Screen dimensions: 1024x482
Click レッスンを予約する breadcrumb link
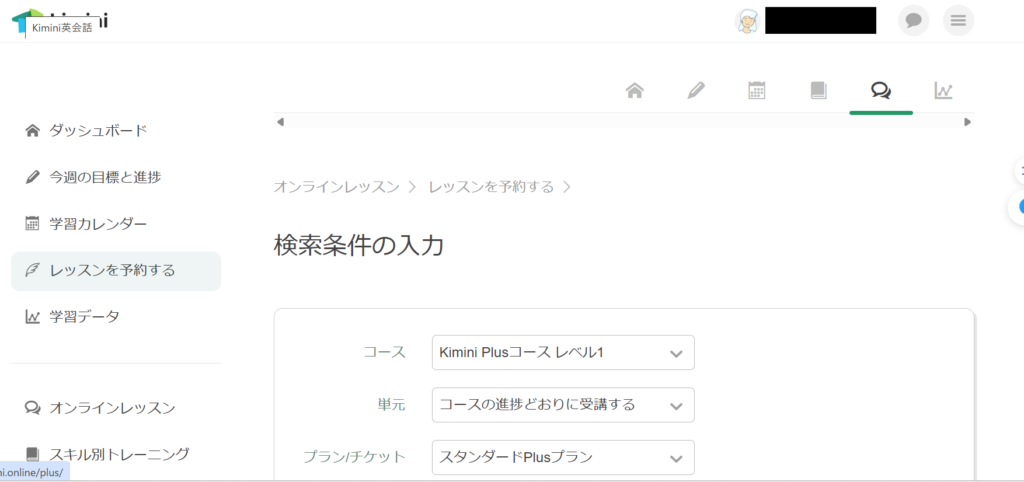click(x=491, y=187)
